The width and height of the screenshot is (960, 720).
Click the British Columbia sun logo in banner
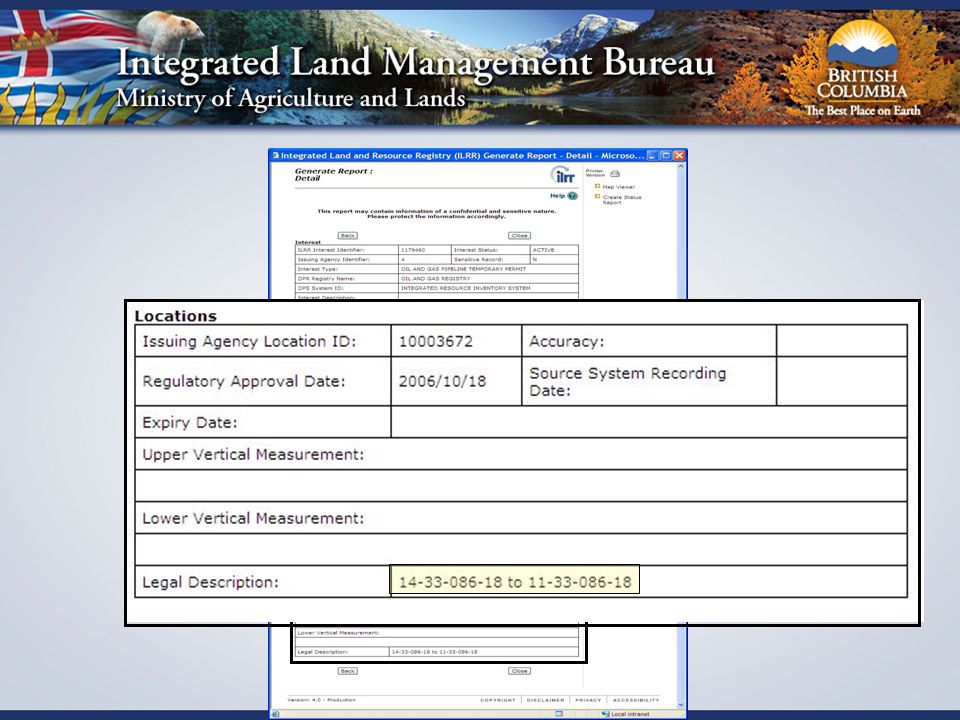(862, 44)
